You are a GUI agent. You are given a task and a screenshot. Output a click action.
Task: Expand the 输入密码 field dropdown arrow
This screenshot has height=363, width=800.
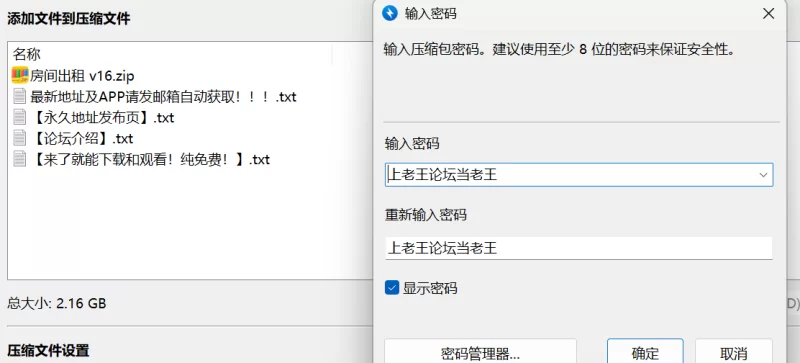pyautogui.click(x=763, y=175)
